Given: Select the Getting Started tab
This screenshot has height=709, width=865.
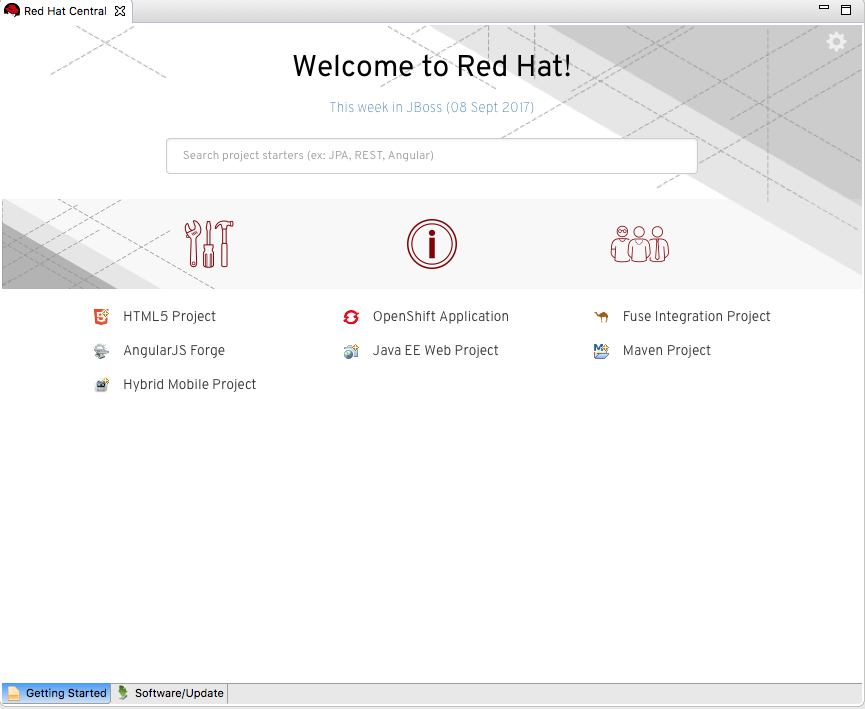Looking at the screenshot, I should pyautogui.click(x=57, y=693).
